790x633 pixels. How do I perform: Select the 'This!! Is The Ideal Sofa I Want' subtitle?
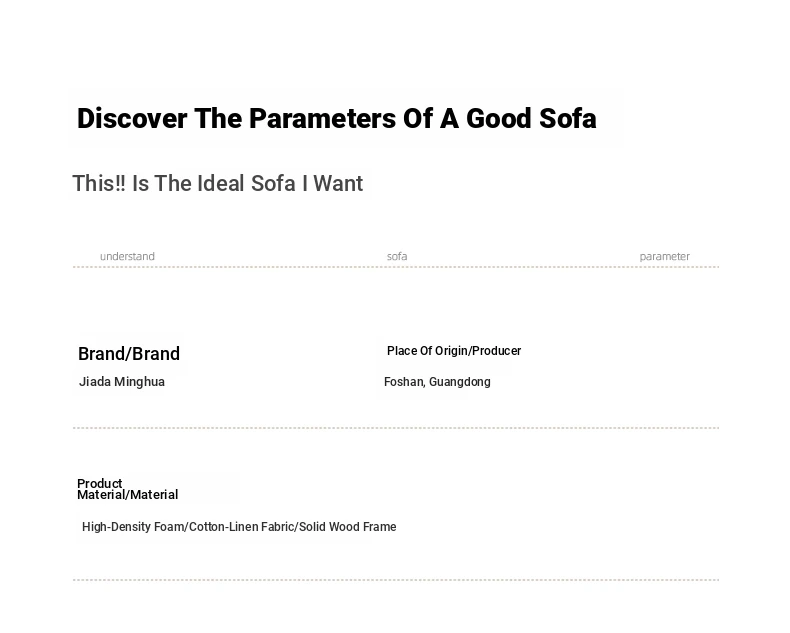click(217, 183)
